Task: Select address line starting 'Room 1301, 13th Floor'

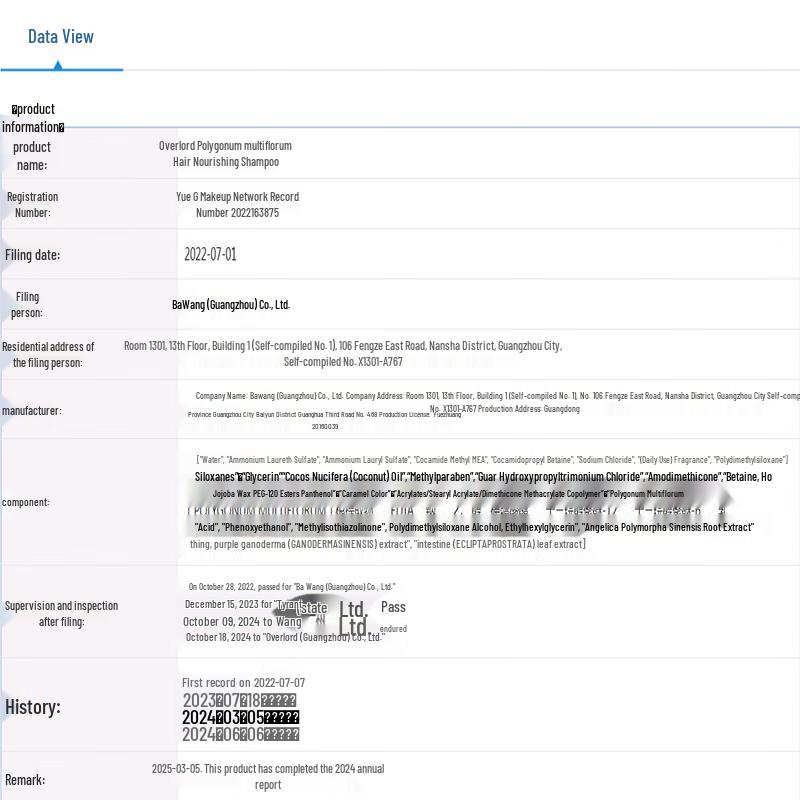Action: tap(343, 346)
